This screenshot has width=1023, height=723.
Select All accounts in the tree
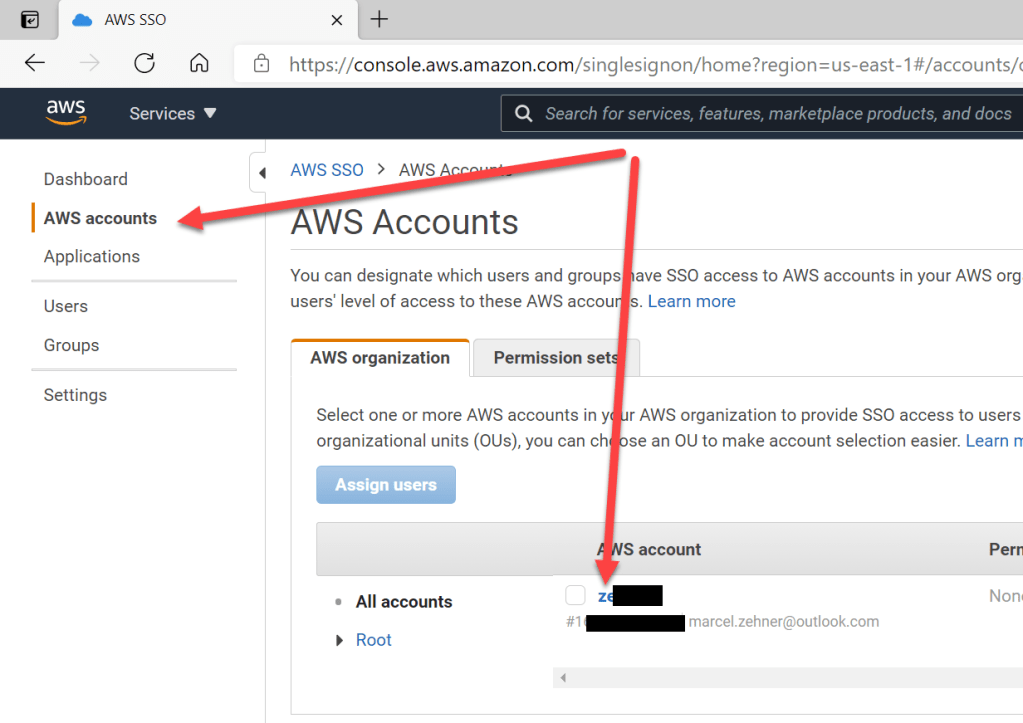(404, 602)
